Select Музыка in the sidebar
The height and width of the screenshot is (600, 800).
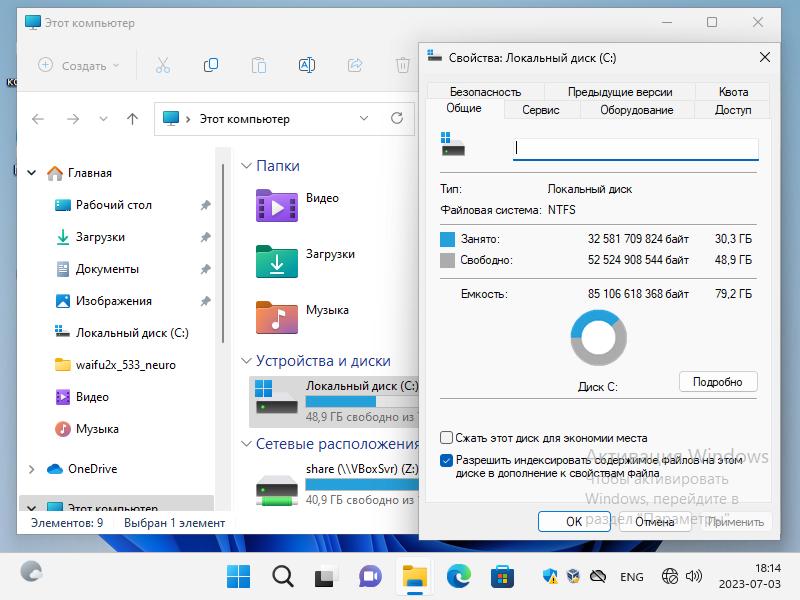pyautogui.click(x=97, y=429)
